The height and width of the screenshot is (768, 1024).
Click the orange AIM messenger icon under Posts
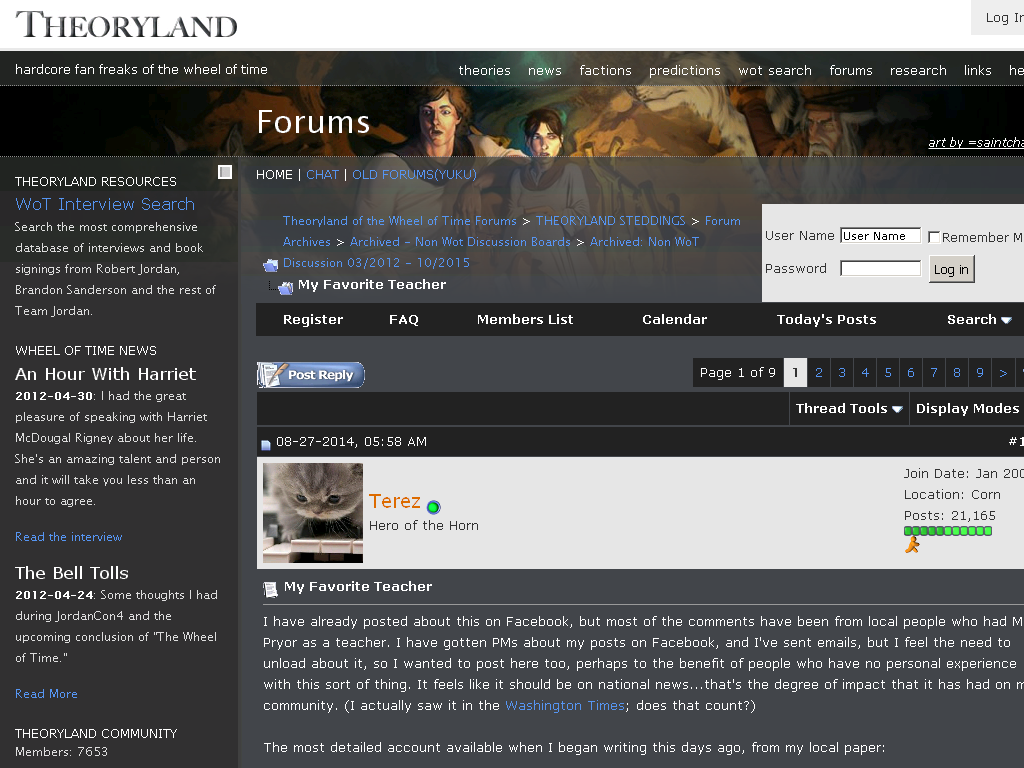912,545
